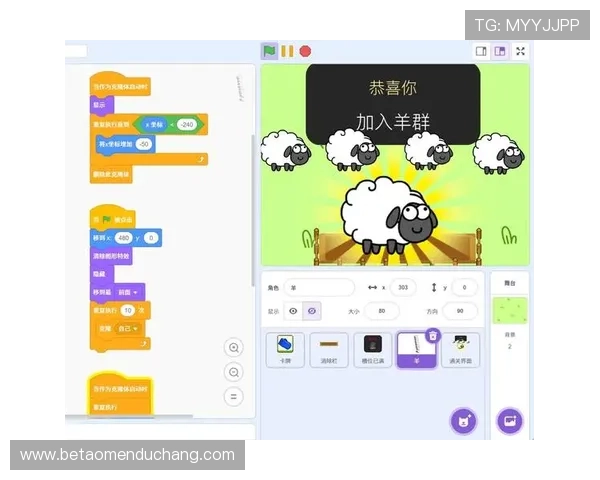
Task: Show the sprite using the open eye icon
Action: [x=293, y=311]
